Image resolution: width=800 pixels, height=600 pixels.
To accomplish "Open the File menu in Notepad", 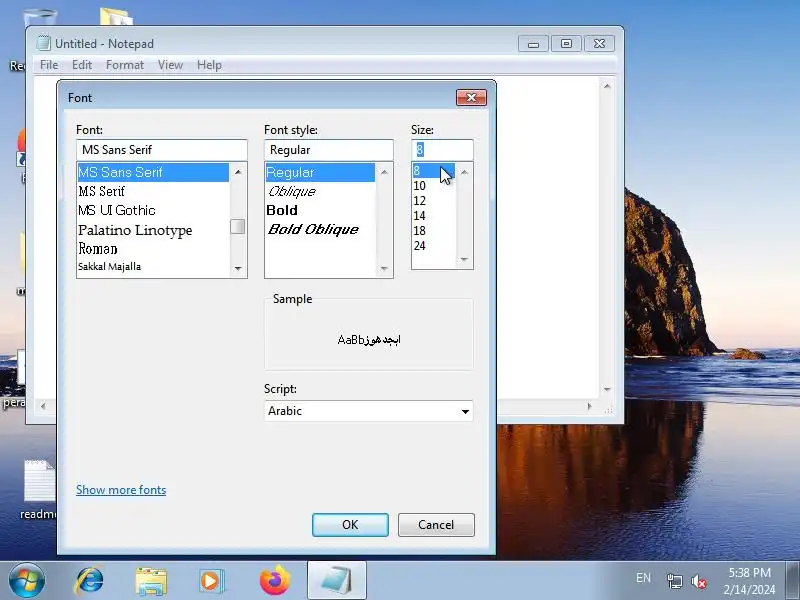I will [49, 65].
